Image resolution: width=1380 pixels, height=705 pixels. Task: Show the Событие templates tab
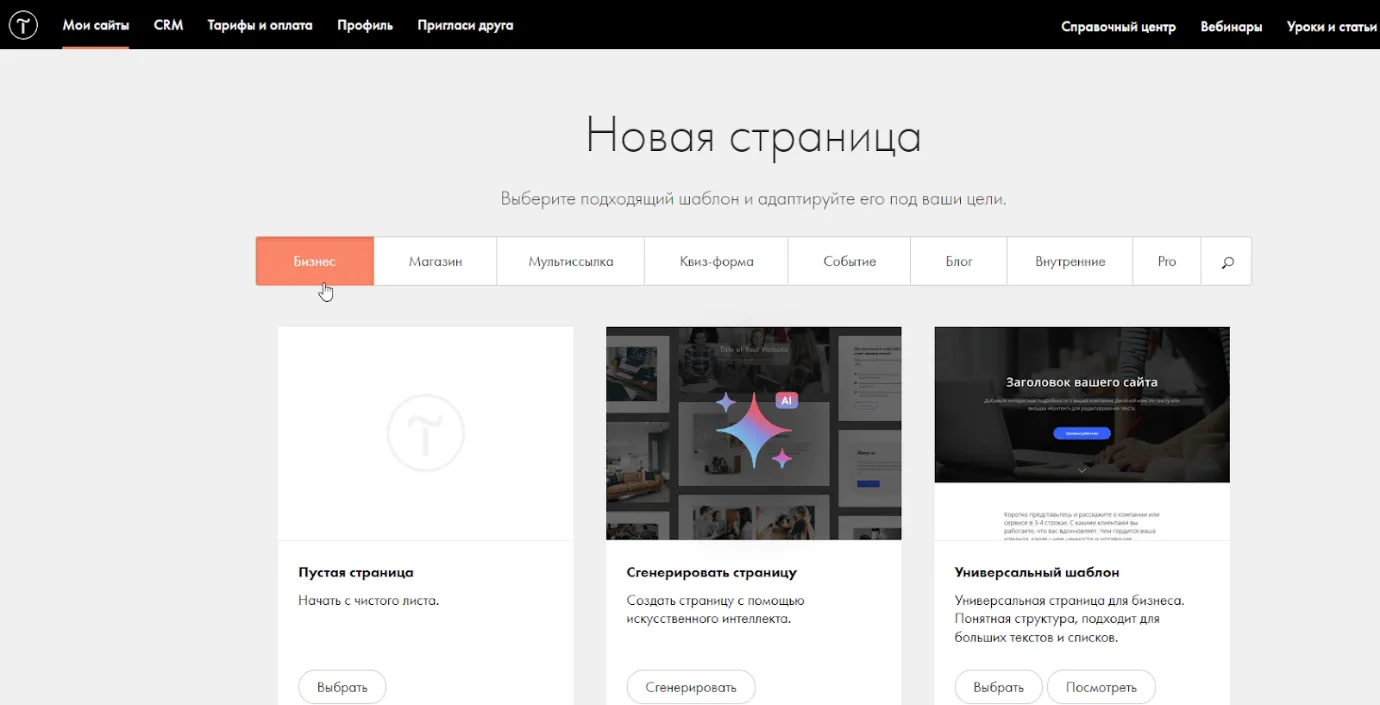pos(849,262)
